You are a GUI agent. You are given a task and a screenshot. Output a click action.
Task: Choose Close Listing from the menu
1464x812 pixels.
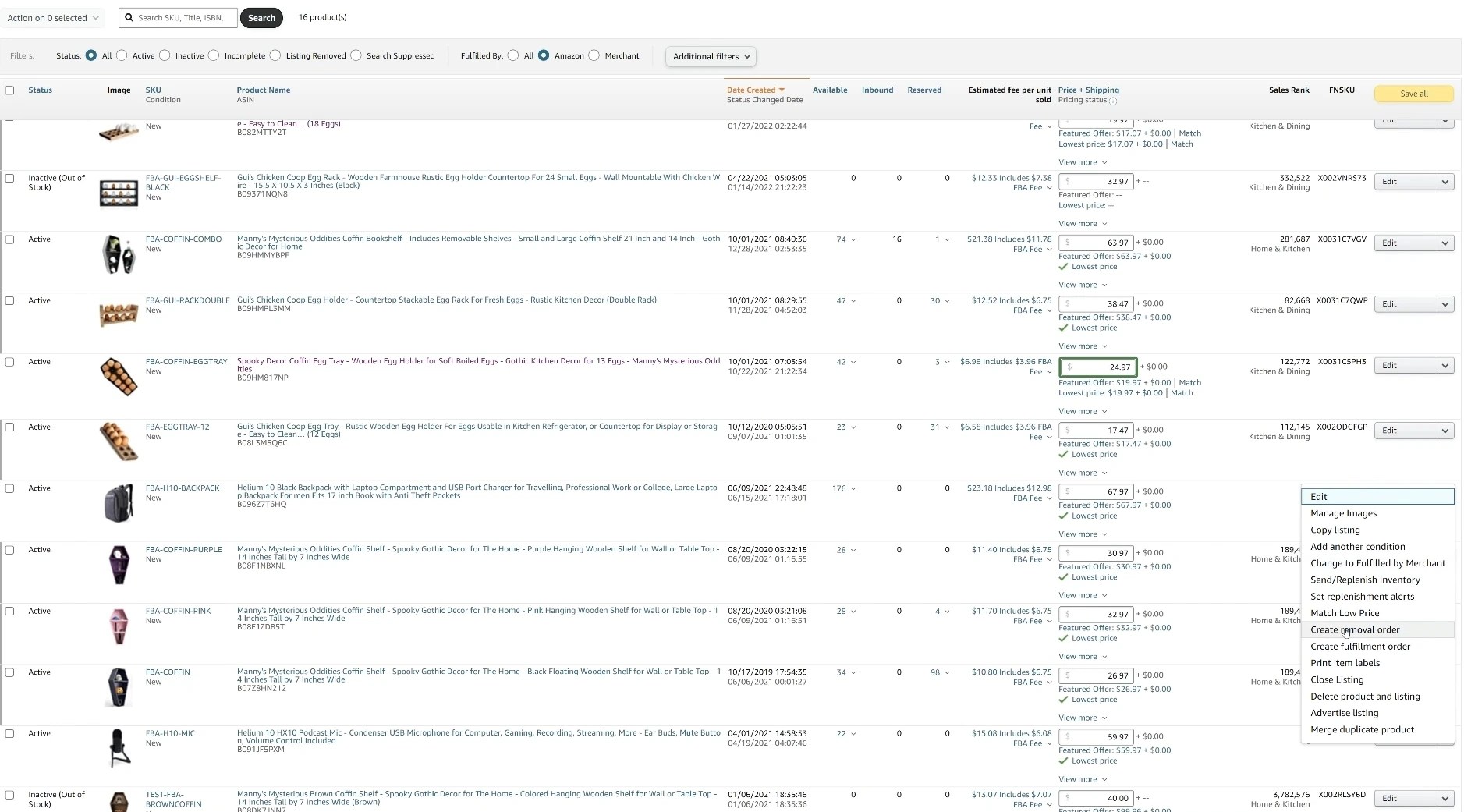pos(1377,679)
